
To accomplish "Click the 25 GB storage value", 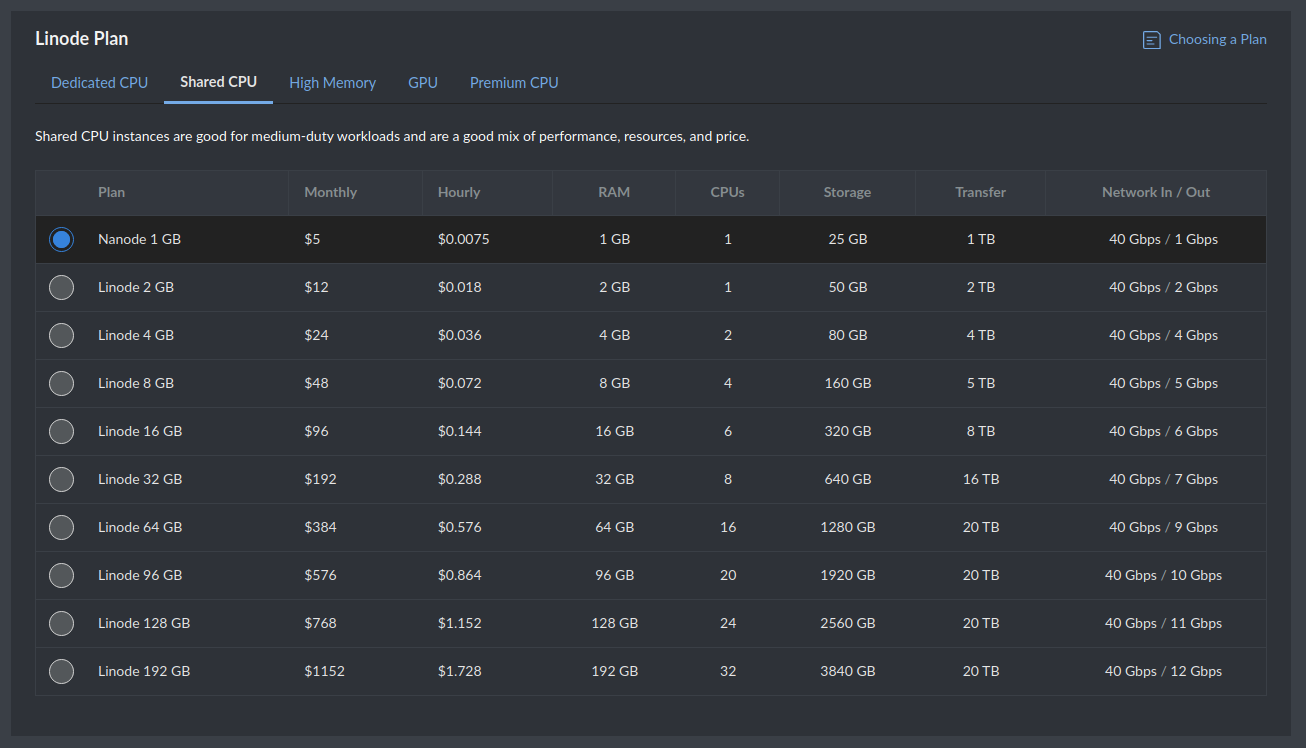I will point(848,240).
